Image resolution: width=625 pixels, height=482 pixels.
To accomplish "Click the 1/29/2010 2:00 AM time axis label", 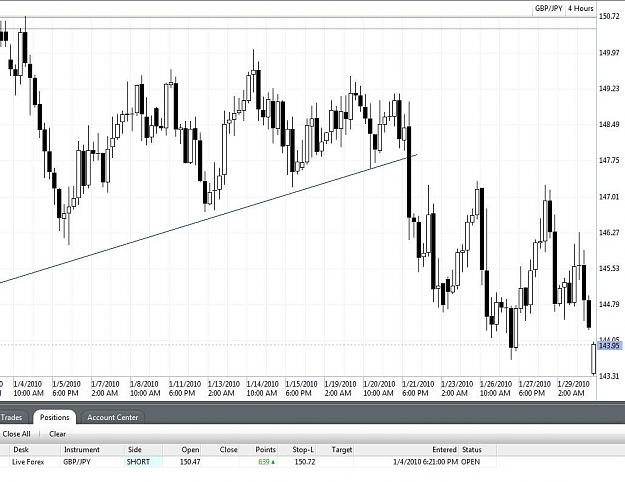I will coord(573,389).
